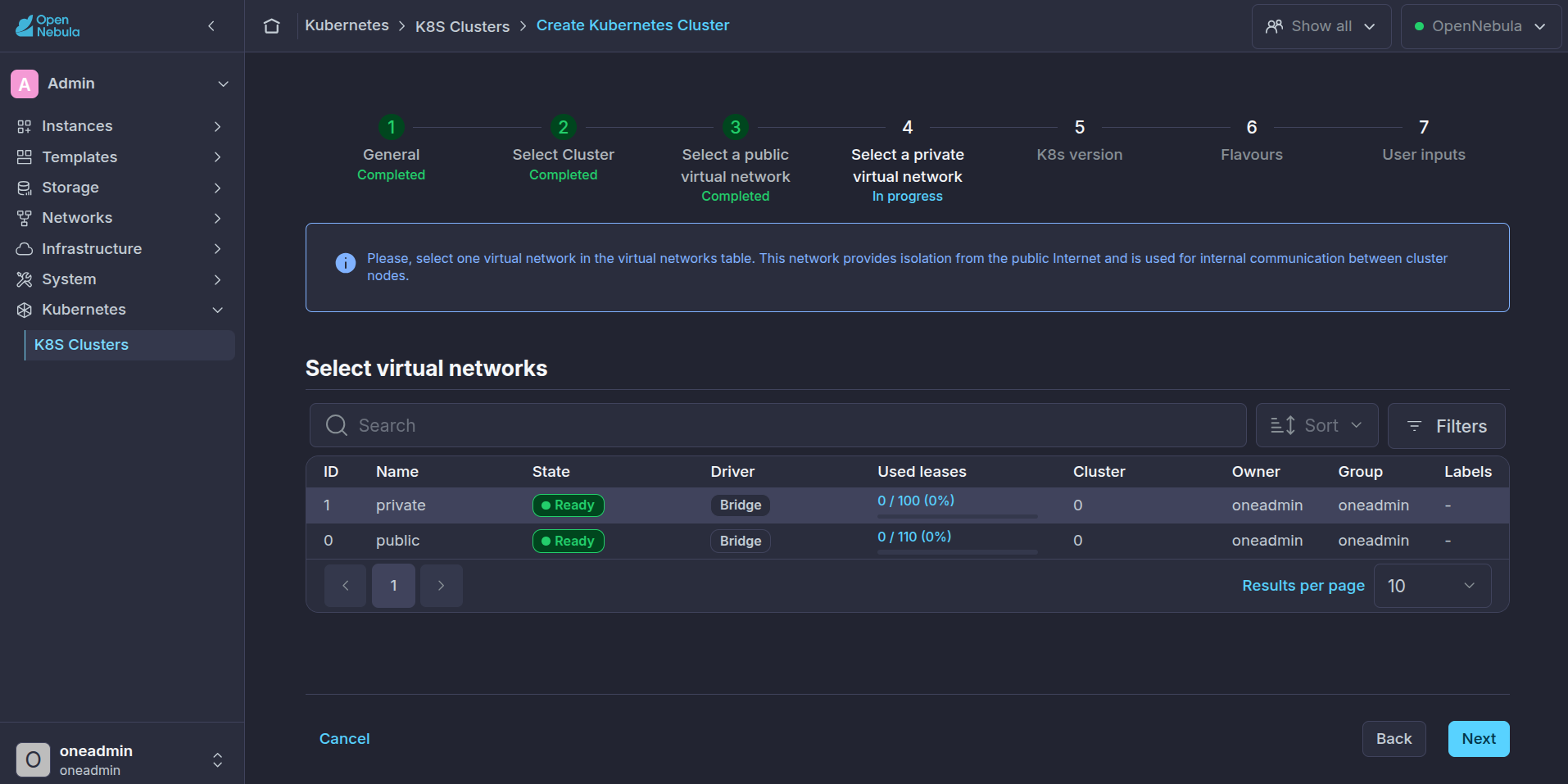
Task: Click the System tools icon
Action: [x=25, y=279]
